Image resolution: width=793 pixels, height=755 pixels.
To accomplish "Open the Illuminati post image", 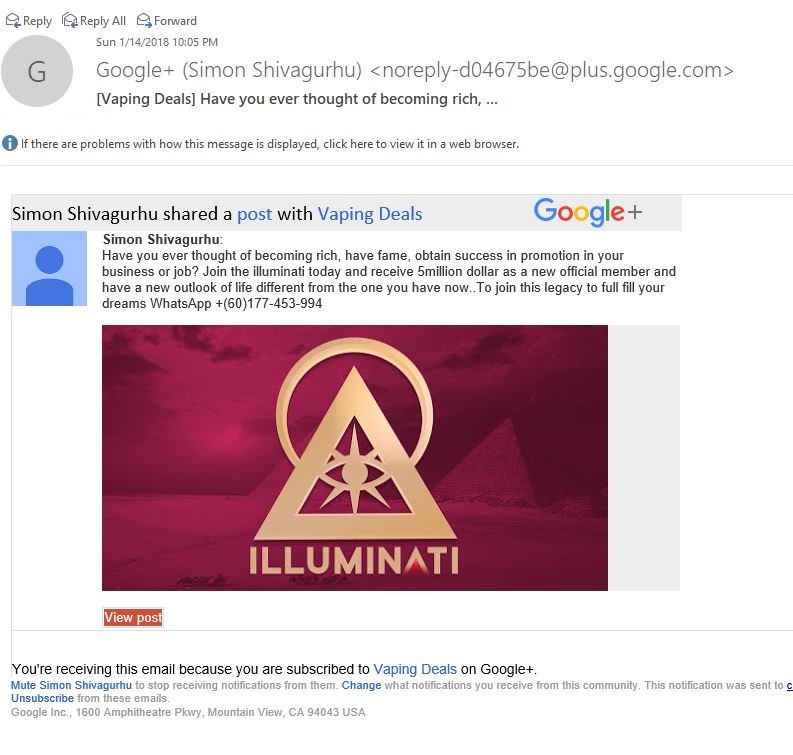I will point(355,458).
